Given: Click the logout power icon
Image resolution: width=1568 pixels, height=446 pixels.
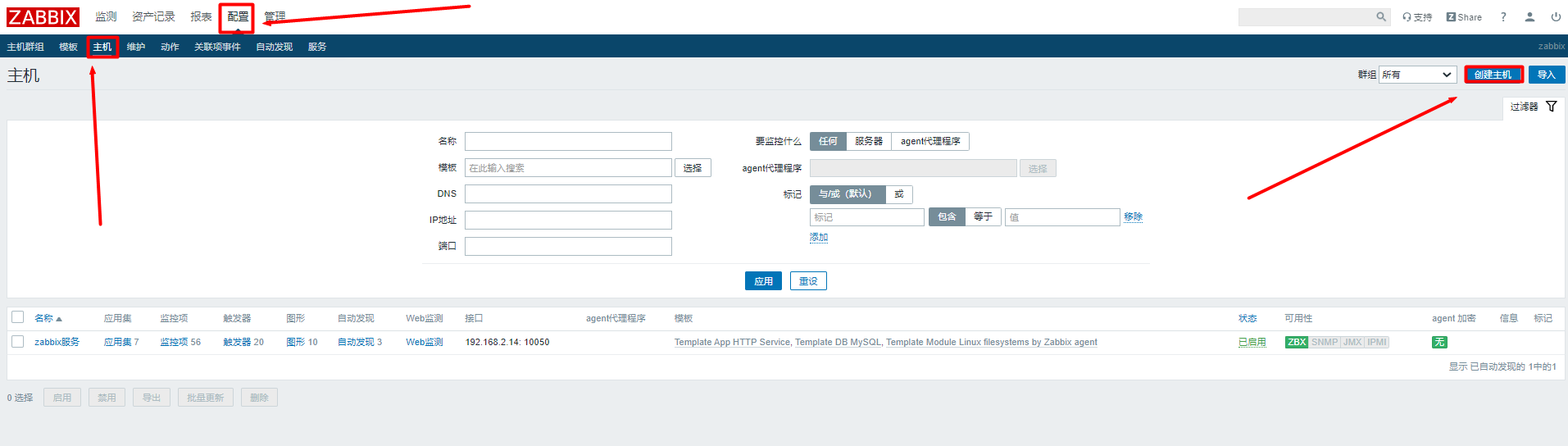Looking at the screenshot, I should [1556, 17].
